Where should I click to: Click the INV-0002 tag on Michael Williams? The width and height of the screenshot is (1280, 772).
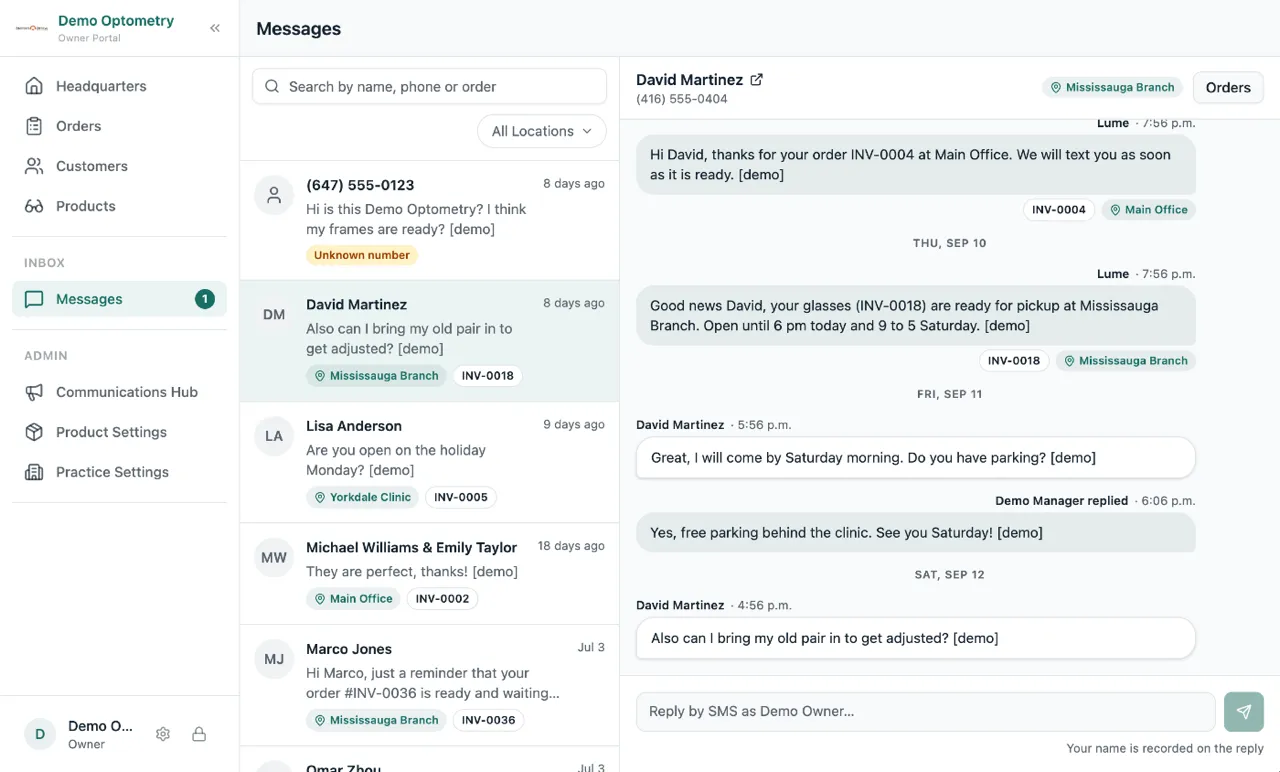pos(442,599)
